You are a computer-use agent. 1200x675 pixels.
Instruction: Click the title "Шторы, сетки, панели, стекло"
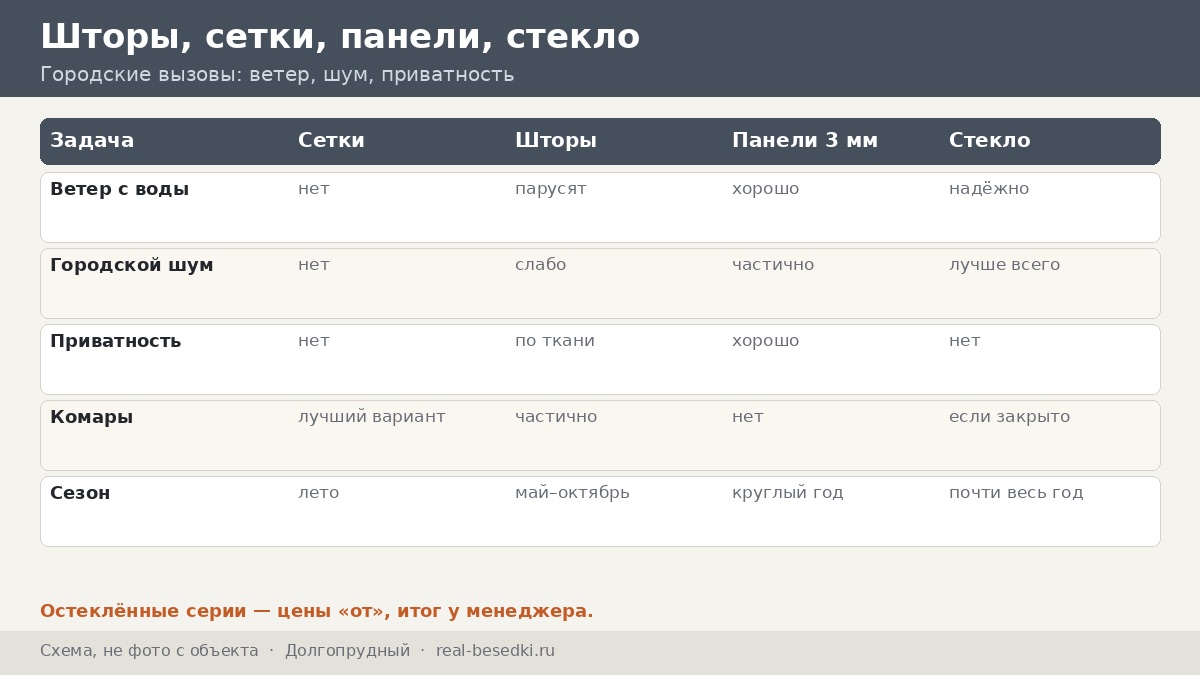tap(340, 37)
